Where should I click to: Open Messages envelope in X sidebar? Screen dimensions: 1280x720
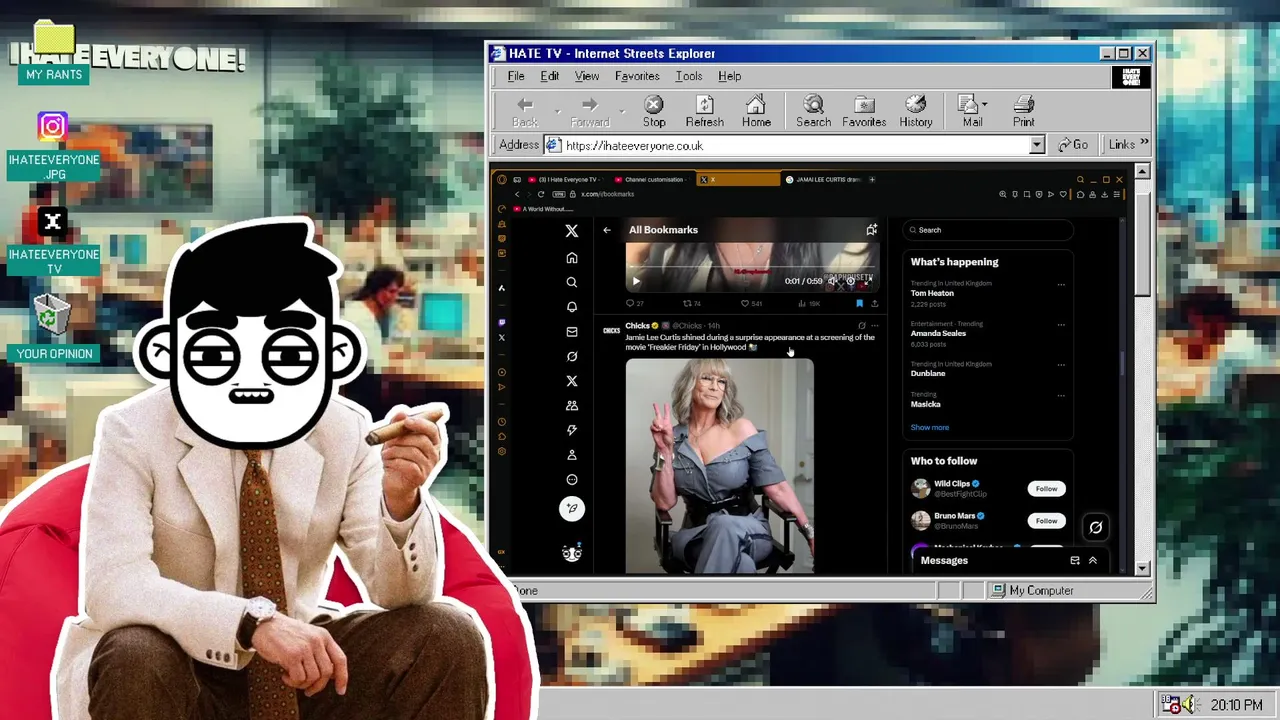572,332
